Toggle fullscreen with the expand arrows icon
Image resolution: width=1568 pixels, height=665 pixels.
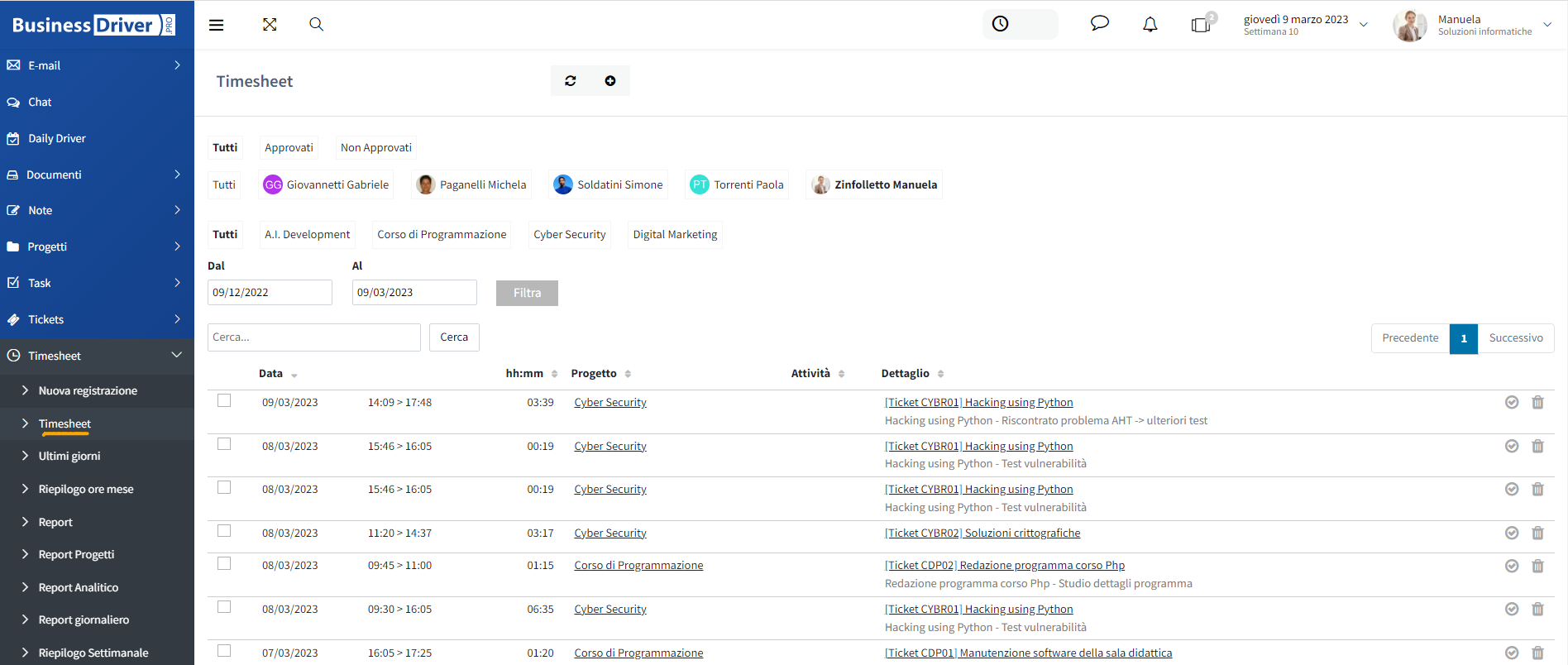pos(270,25)
